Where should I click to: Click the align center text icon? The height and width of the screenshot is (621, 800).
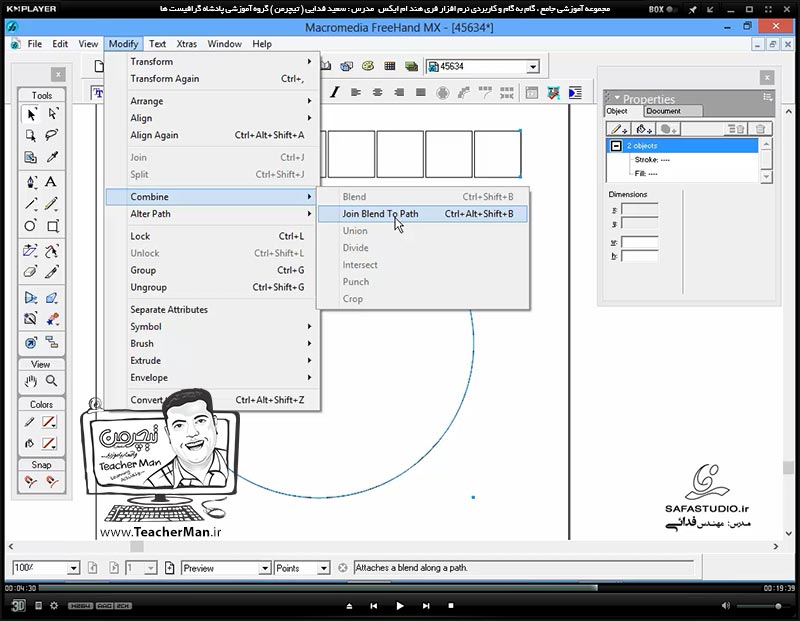[x=378, y=92]
